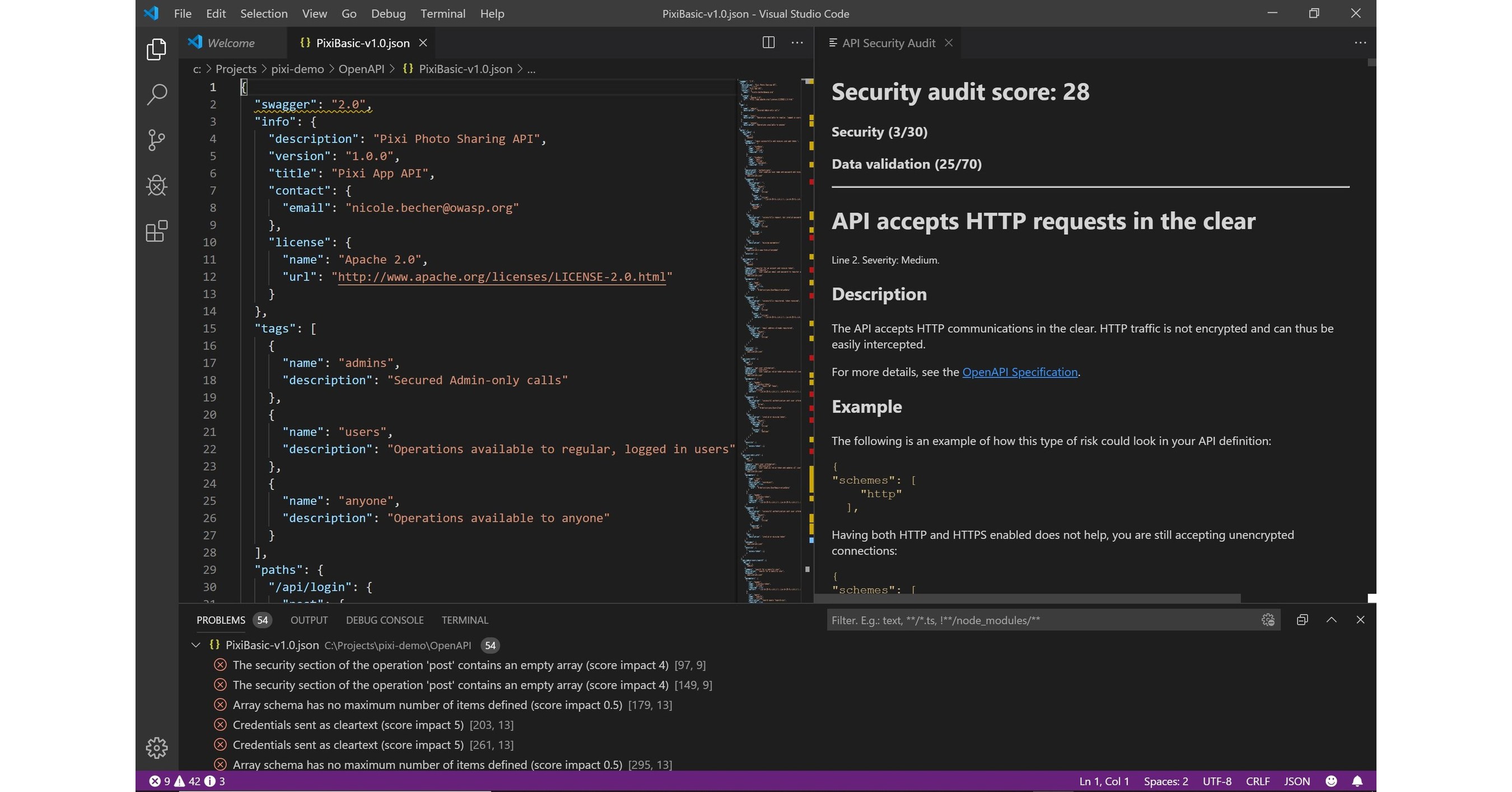Open the feedback smiley in status bar

(1331, 781)
